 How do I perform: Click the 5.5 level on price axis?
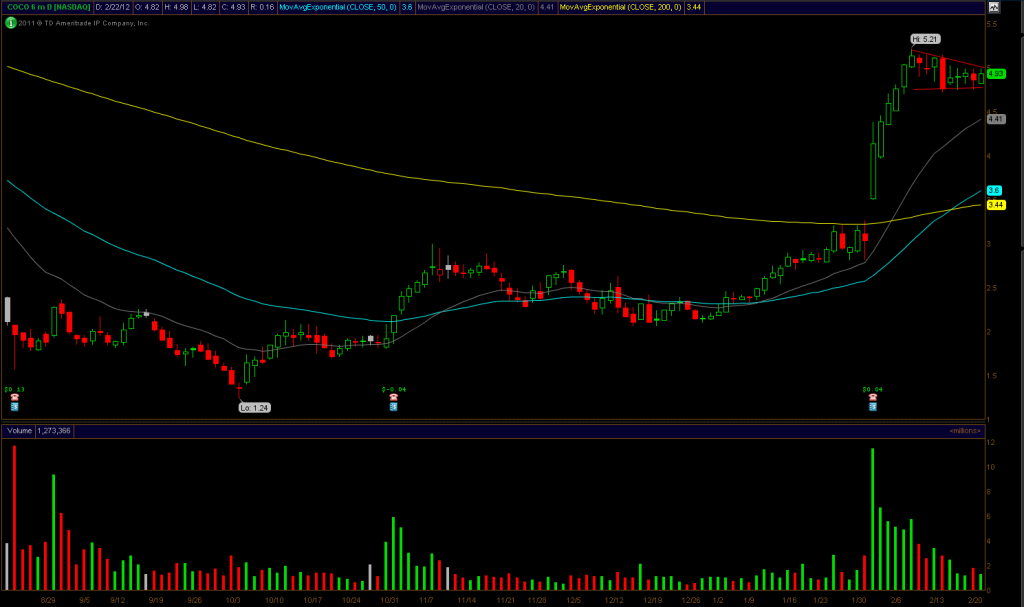[x=992, y=24]
